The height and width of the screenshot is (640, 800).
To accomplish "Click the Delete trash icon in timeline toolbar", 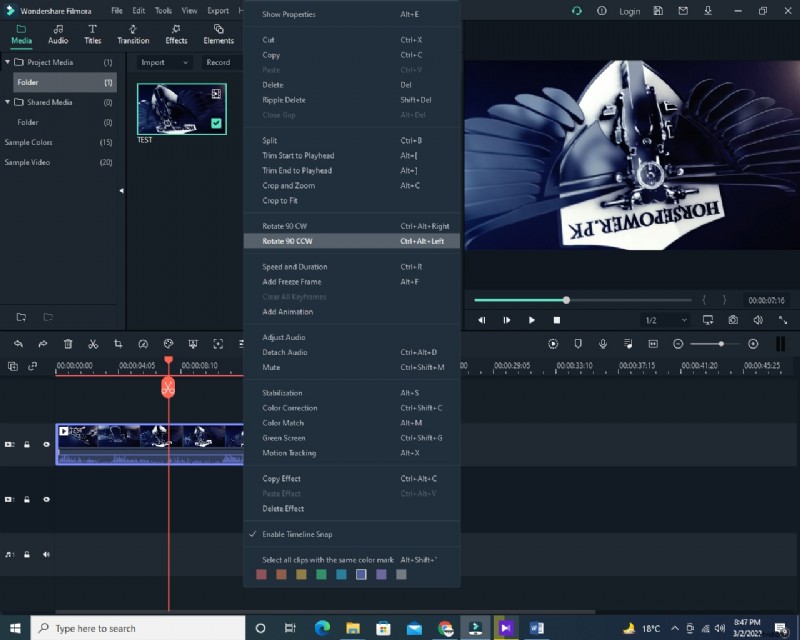I will point(68,345).
